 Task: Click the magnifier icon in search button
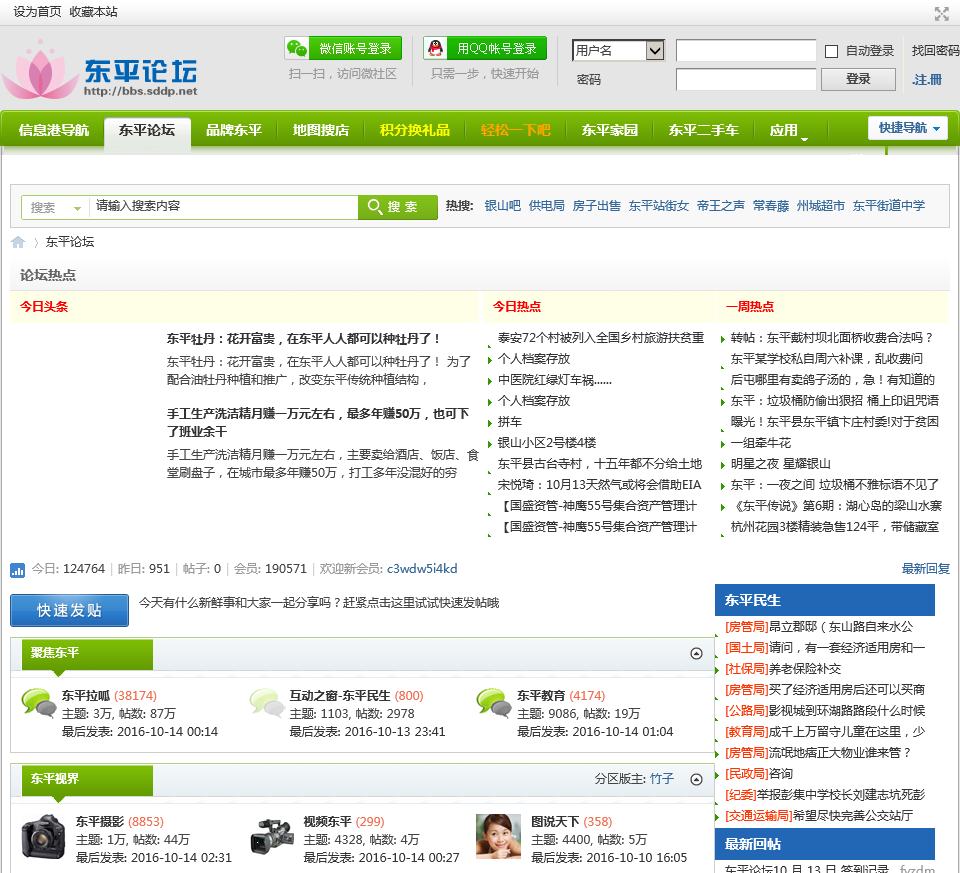375,206
